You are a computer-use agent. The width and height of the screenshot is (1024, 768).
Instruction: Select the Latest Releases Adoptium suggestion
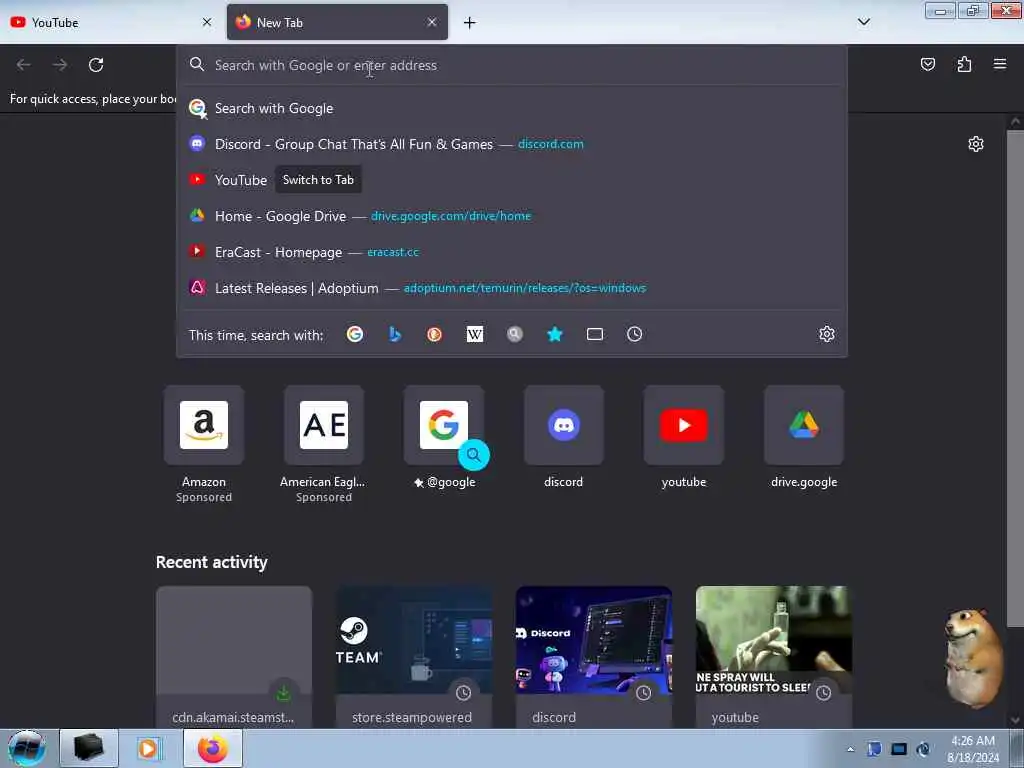click(512, 288)
